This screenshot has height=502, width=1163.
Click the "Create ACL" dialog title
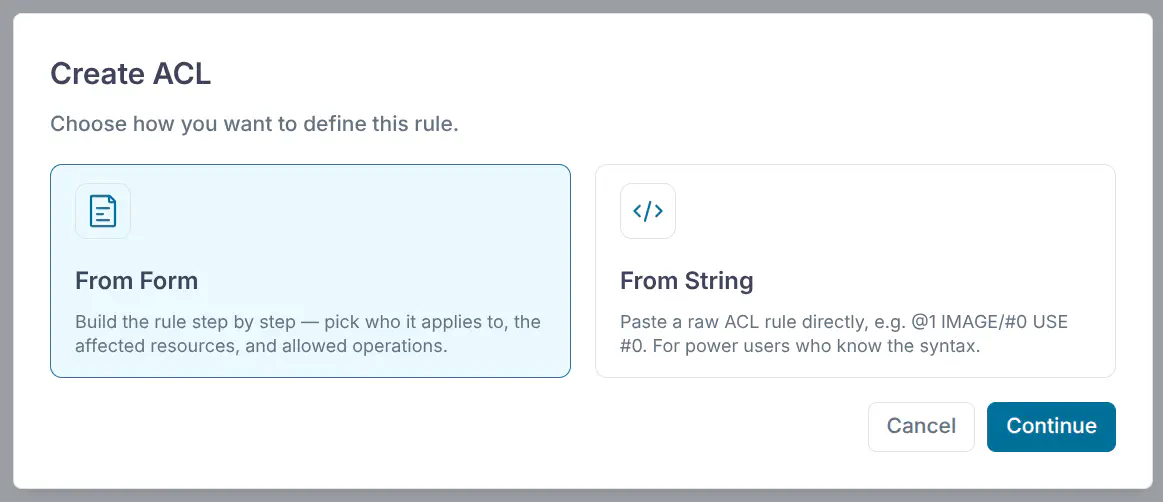[131, 74]
